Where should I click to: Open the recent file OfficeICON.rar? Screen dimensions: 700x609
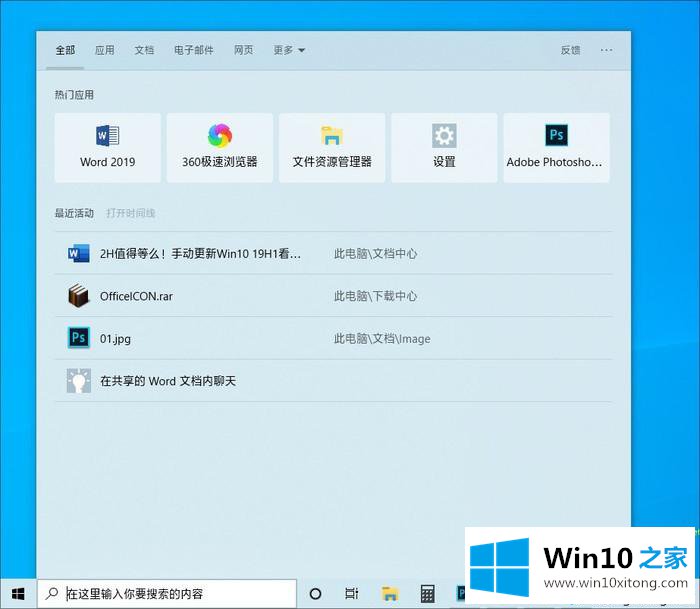pyautogui.click(x=334, y=296)
